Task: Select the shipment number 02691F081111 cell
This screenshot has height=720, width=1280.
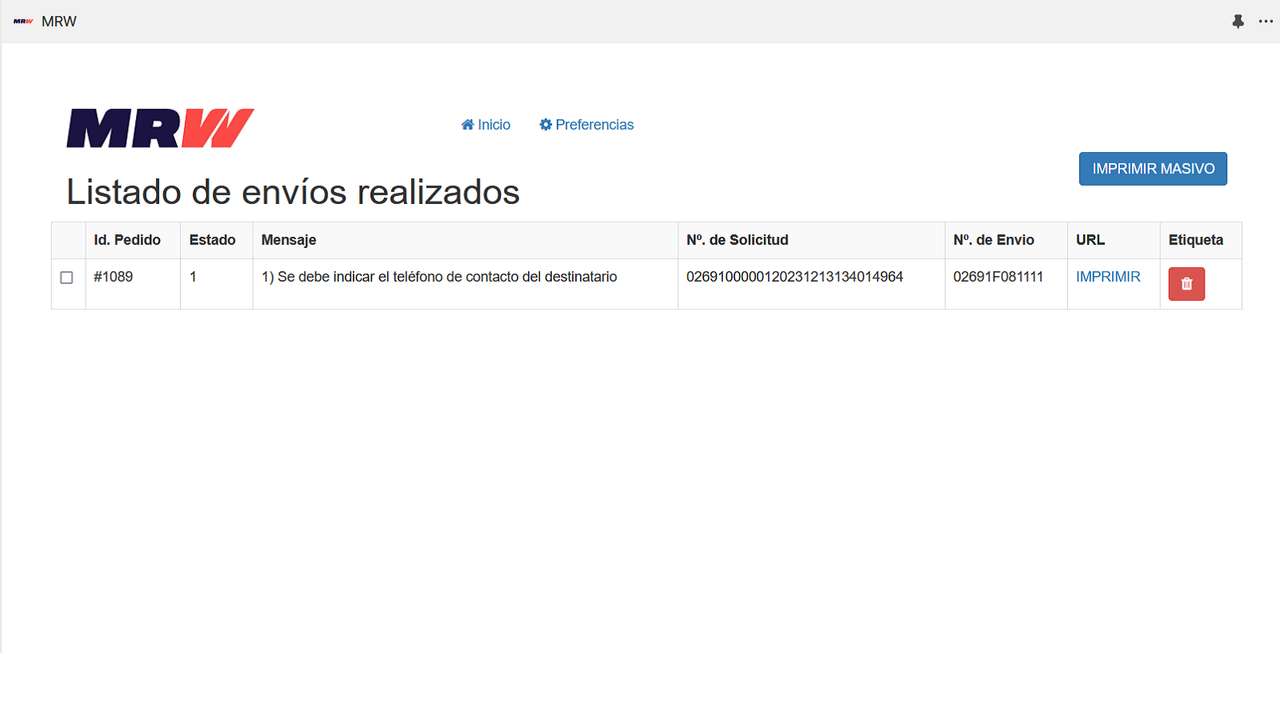Action: pyautogui.click(x=998, y=277)
